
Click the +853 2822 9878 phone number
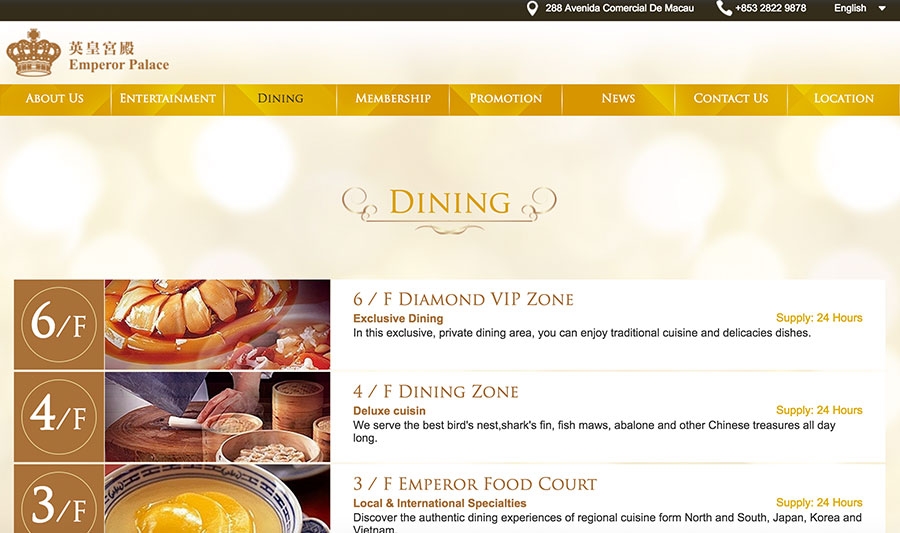pyautogui.click(x=770, y=8)
